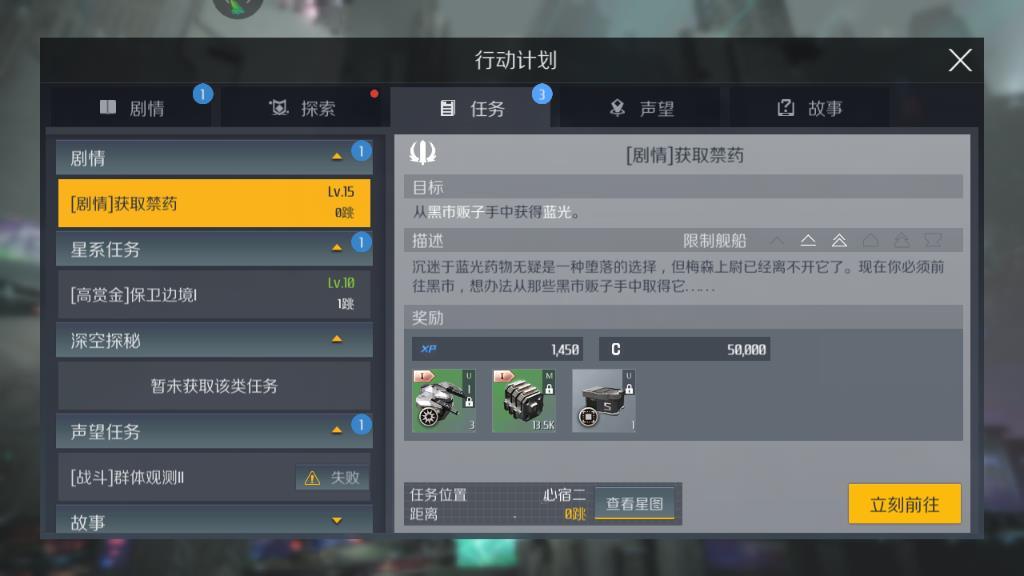Switch to the 探索 tab
1024x576 pixels.
pyautogui.click(x=302, y=108)
